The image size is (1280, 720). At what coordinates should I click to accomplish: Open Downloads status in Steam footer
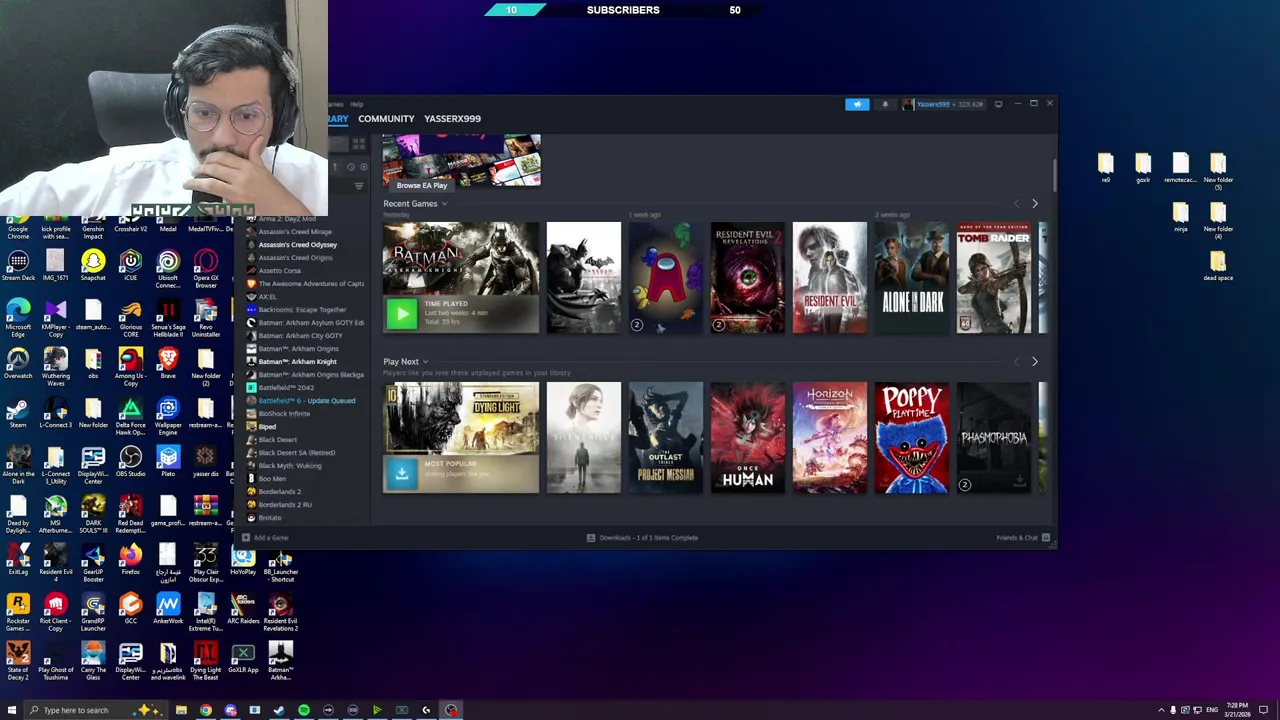tap(642, 538)
